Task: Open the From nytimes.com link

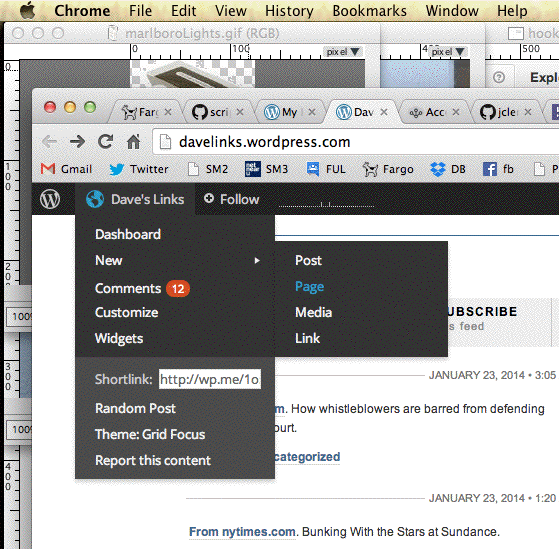Action: click(x=242, y=532)
